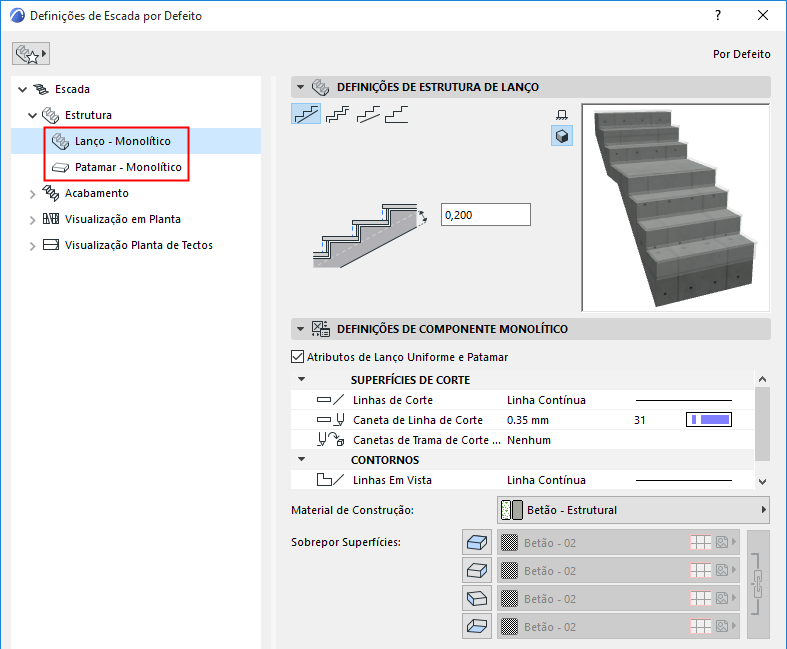
Task: Collapse the Escada tree node
Action: (x=22, y=89)
